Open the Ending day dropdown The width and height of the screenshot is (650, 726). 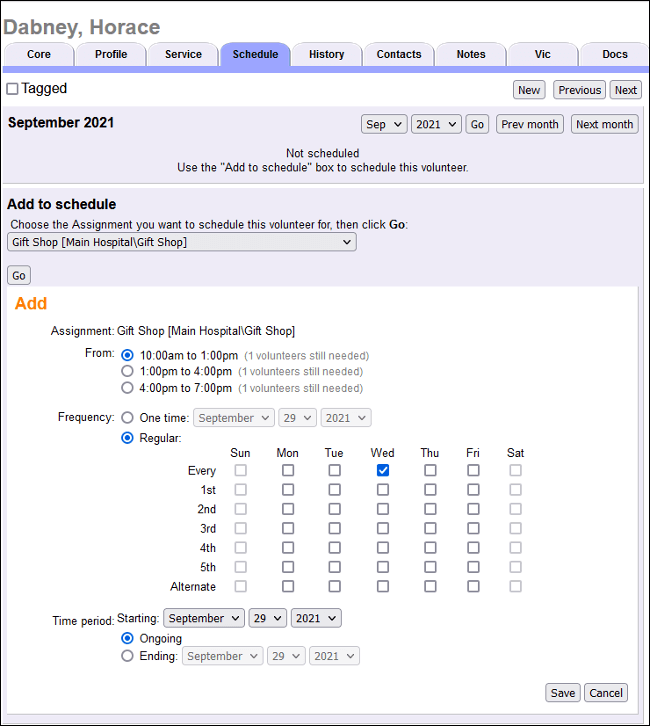(x=287, y=656)
